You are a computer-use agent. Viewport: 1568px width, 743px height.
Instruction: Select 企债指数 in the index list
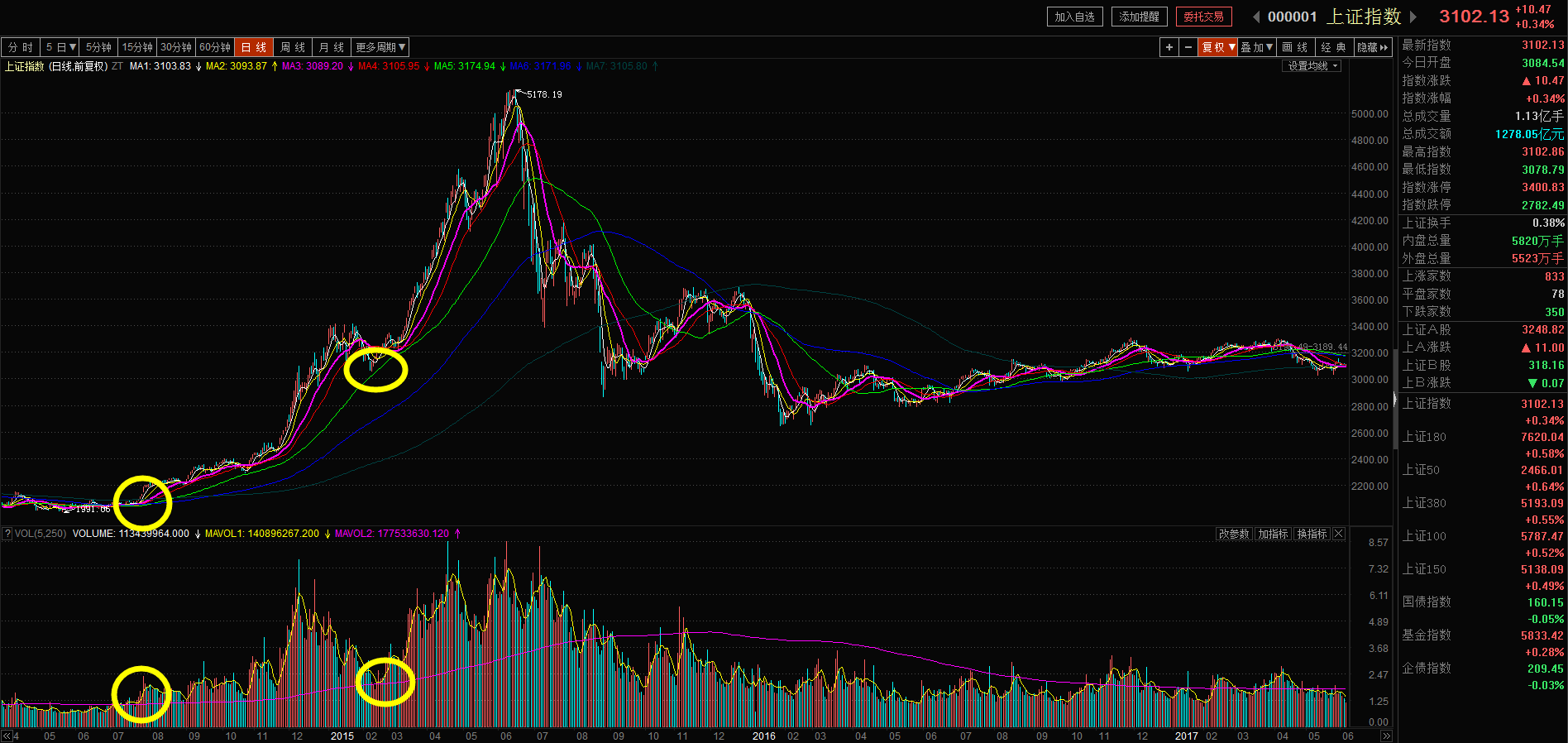[x=1427, y=669]
